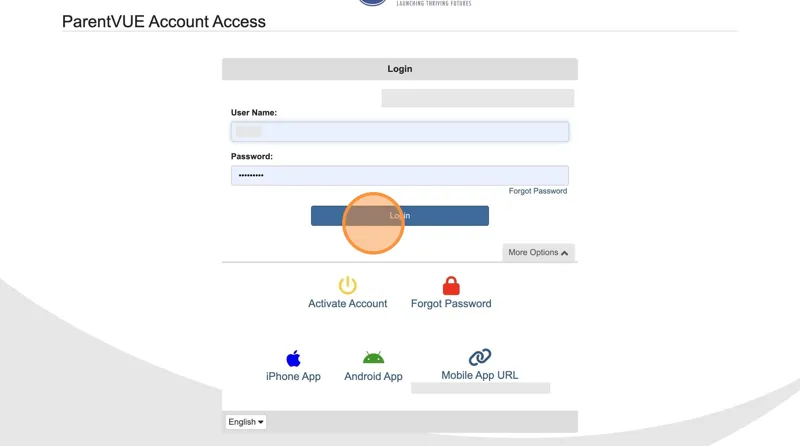This screenshot has width=800, height=446.
Task: Open the Android App link text
Action: tap(373, 377)
